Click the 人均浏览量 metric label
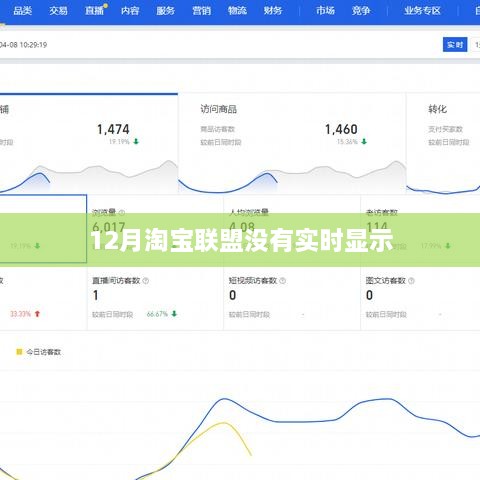 [249, 212]
